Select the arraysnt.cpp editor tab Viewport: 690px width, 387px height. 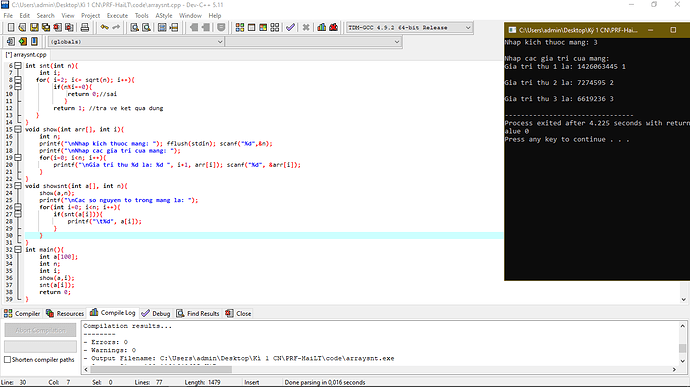coord(26,55)
